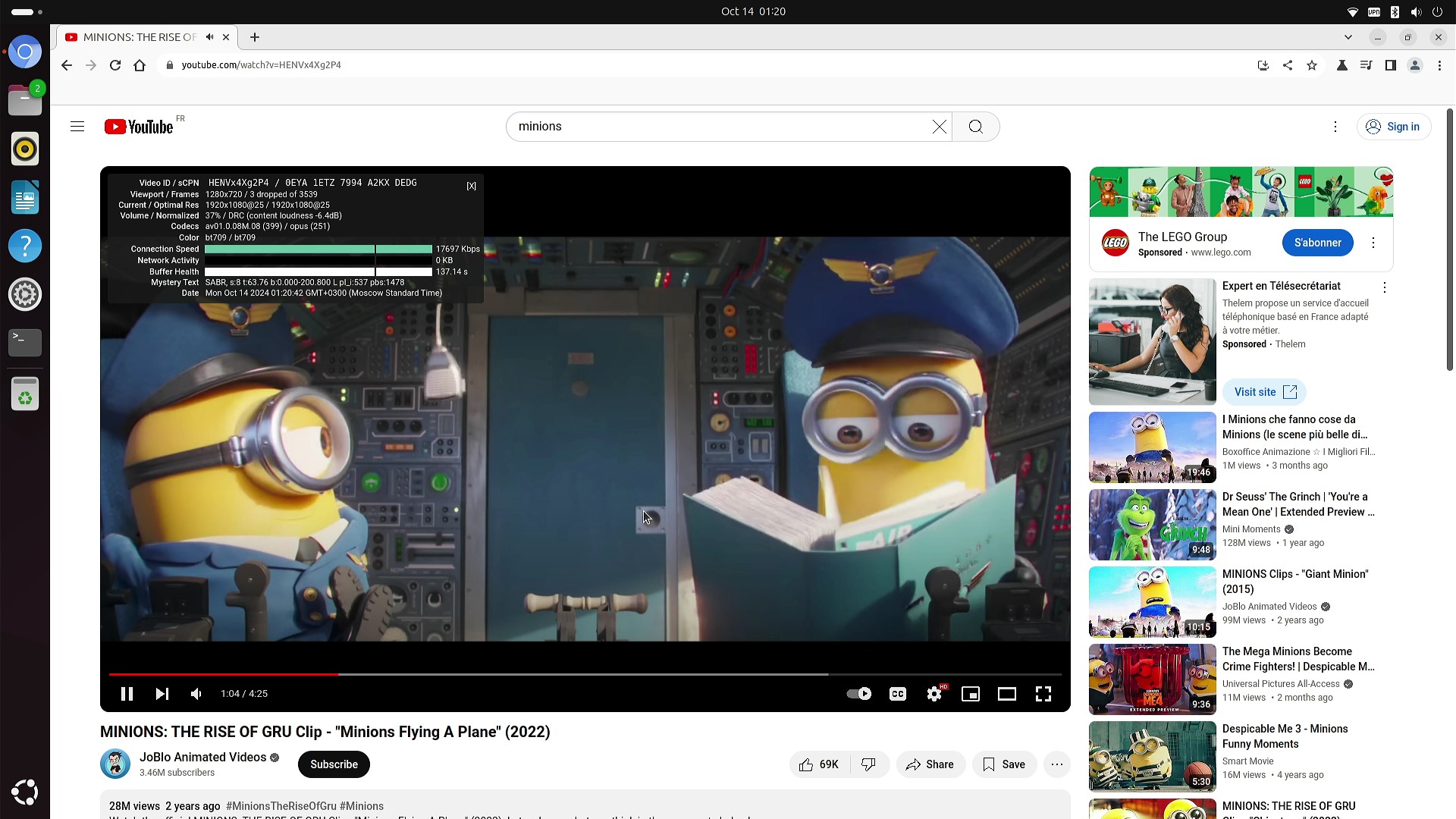Seek on the video progress bar

coord(584,674)
